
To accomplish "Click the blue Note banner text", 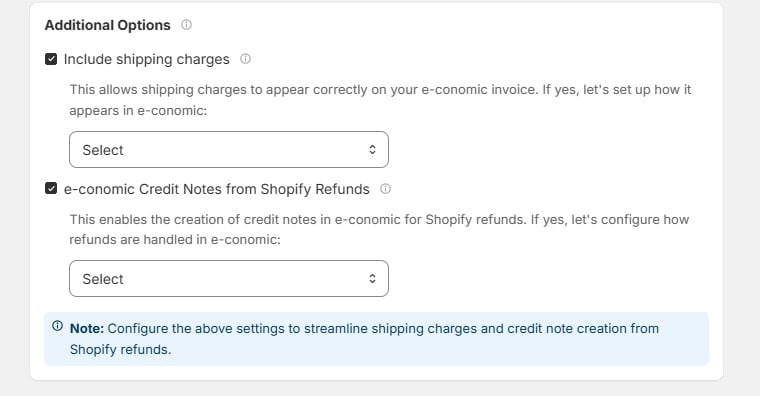I will pos(364,339).
